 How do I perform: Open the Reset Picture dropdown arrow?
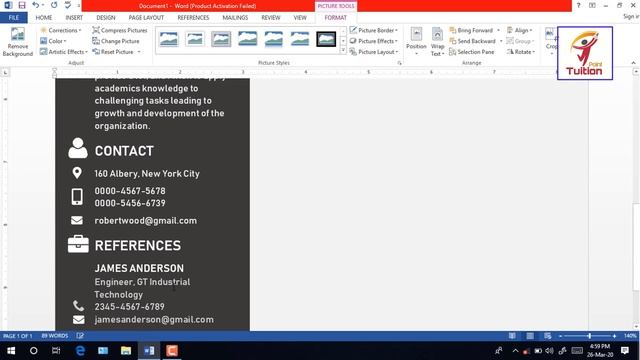pos(139,52)
